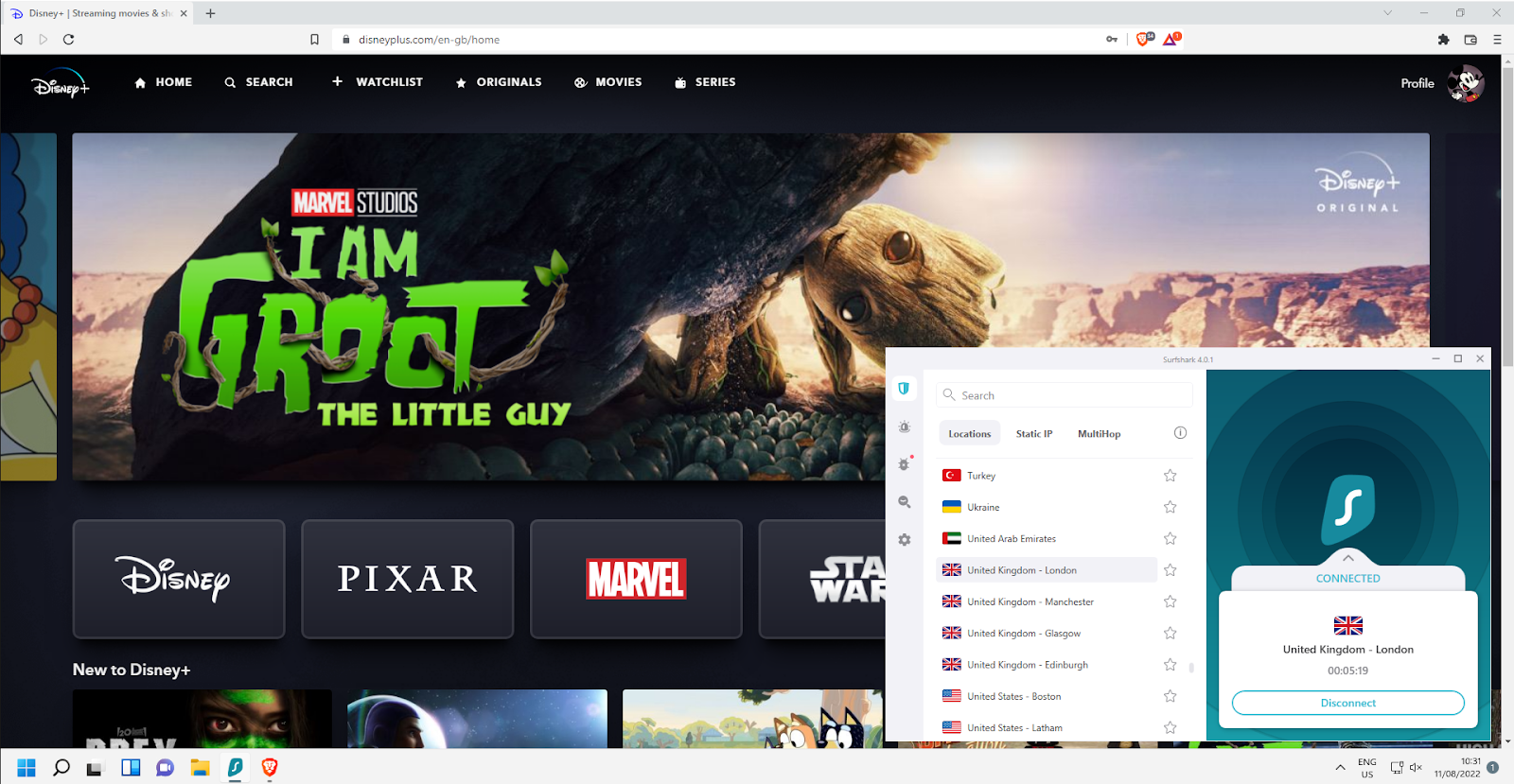The image size is (1514, 784).
Task: Open the Disney+ WATCHLIST
Action: tap(378, 82)
